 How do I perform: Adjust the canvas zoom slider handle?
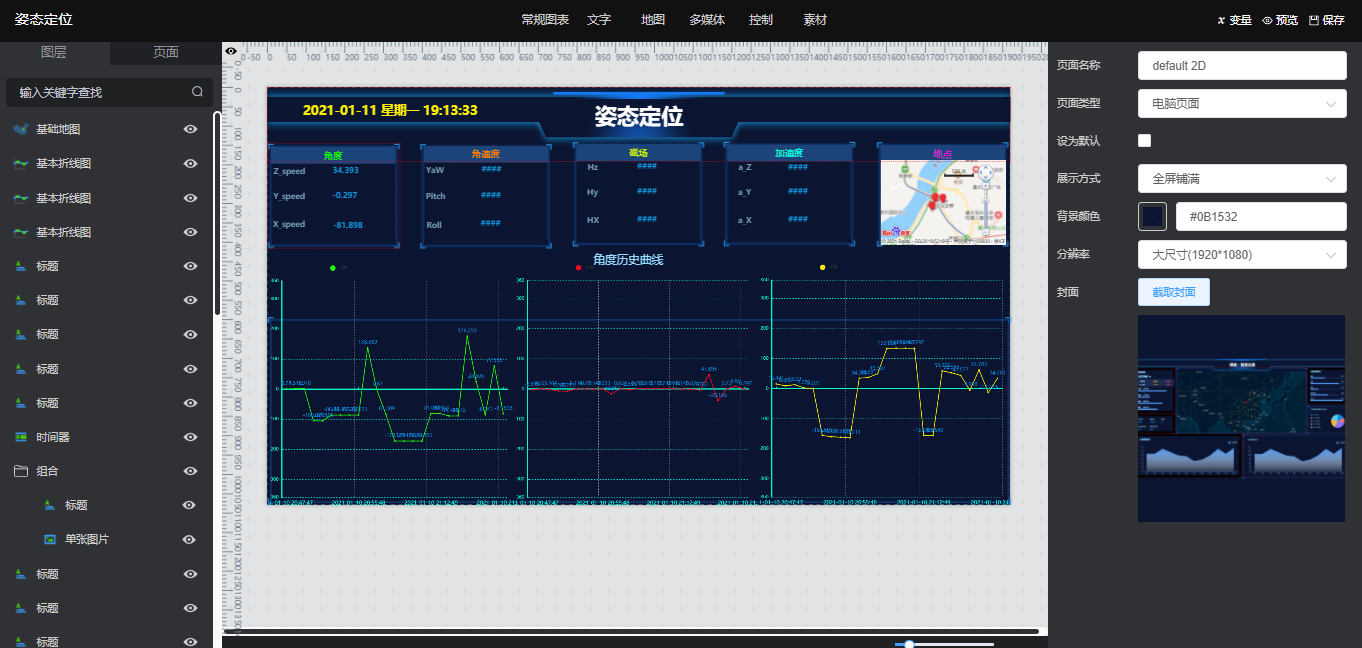pyautogui.click(x=909, y=644)
